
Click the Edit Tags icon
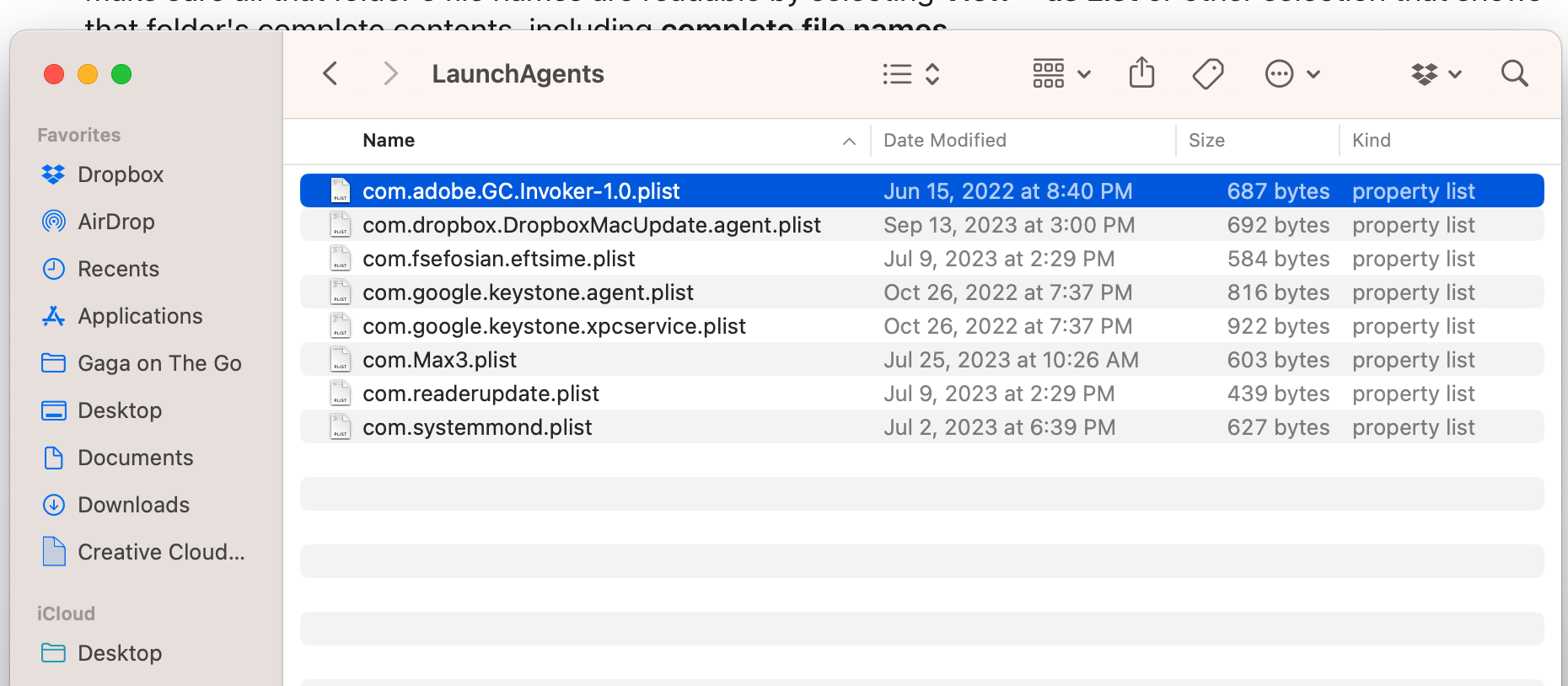click(x=1207, y=74)
